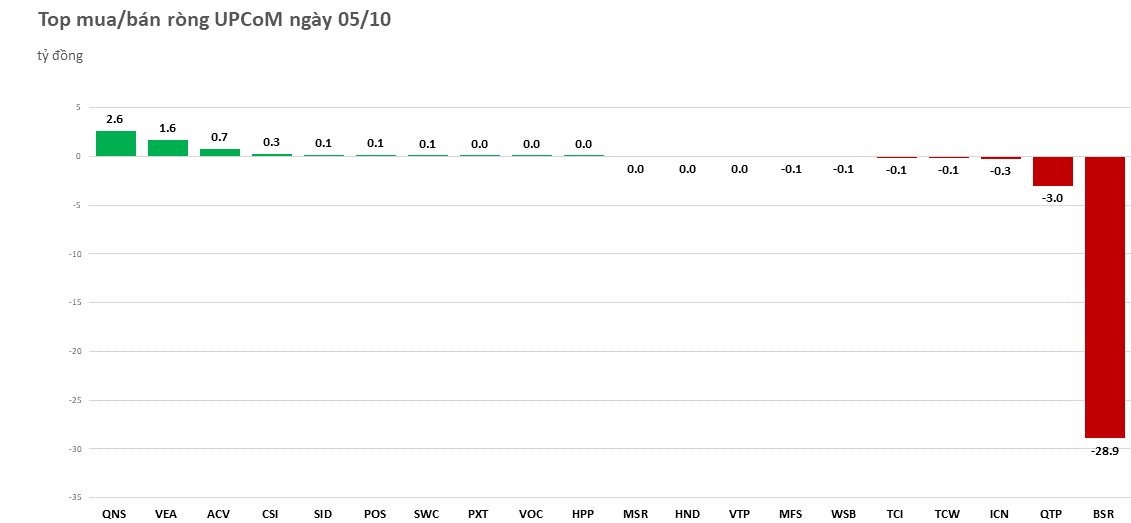The height and width of the screenshot is (523, 1131).
Task: Click the green QNS bar
Action: click(x=115, y=144)
